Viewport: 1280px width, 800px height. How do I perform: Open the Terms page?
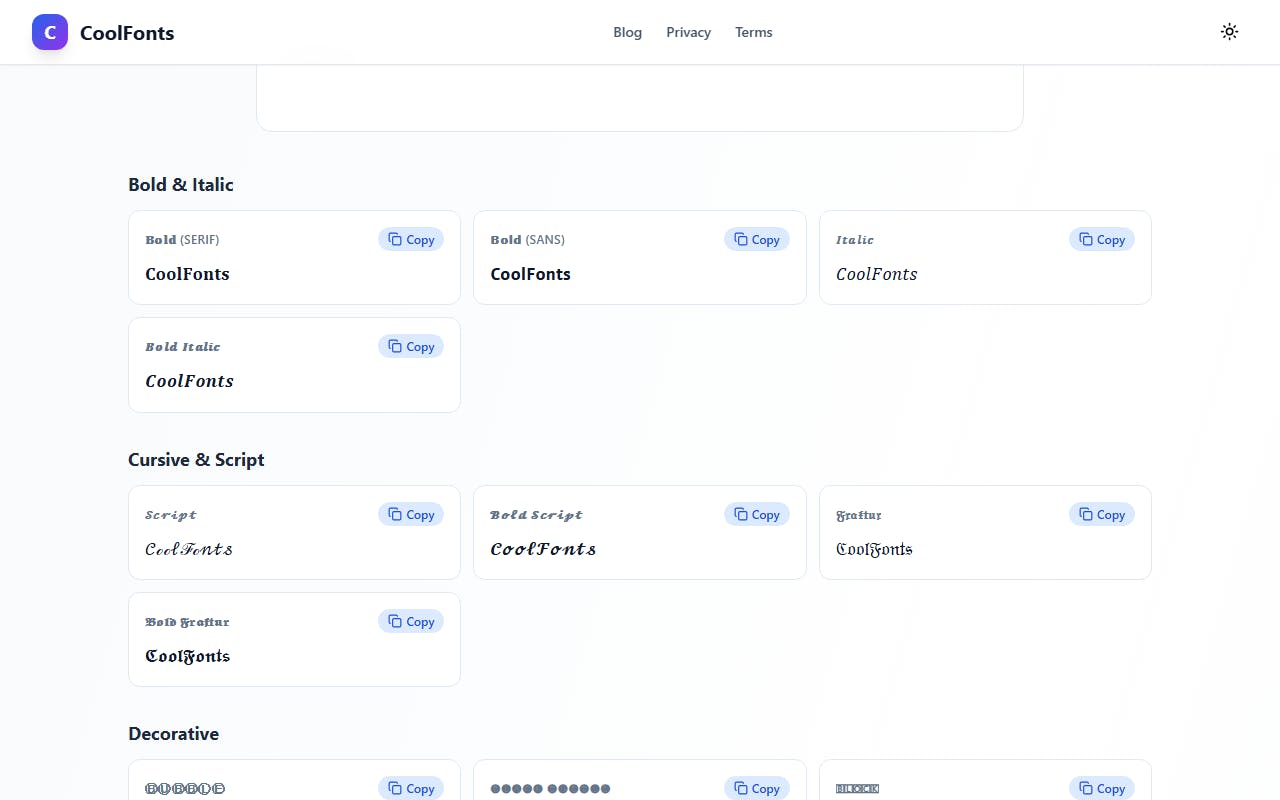click(754, 32)
